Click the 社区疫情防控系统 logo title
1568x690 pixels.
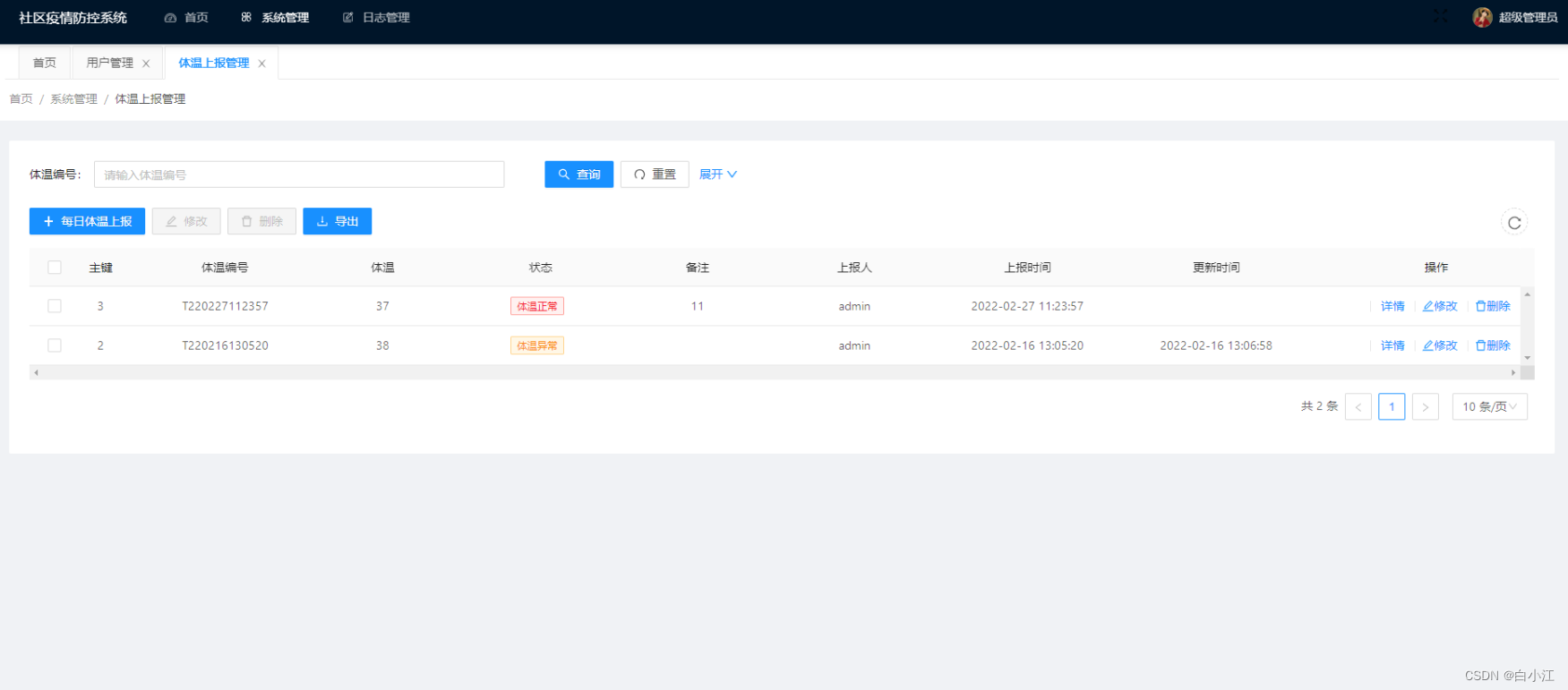click(73, 18)
